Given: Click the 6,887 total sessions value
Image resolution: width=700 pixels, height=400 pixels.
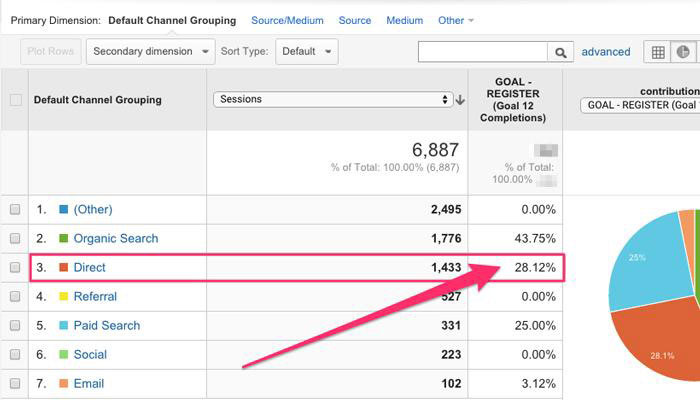Looking at the screenshot, I should [x=435, y=150].
